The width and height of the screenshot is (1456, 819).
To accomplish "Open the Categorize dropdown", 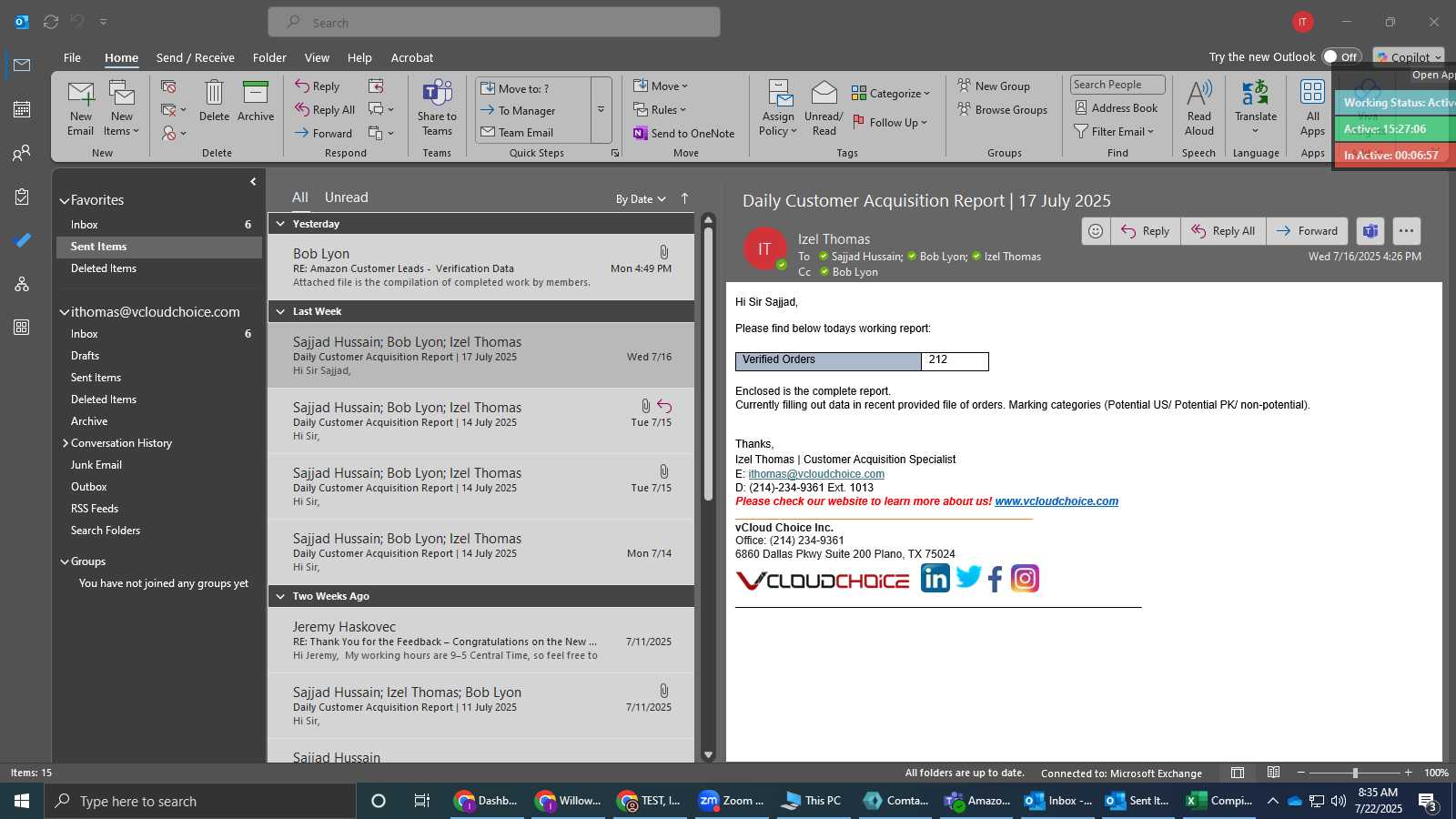I will pyautogui.click(x=891, y=93).
